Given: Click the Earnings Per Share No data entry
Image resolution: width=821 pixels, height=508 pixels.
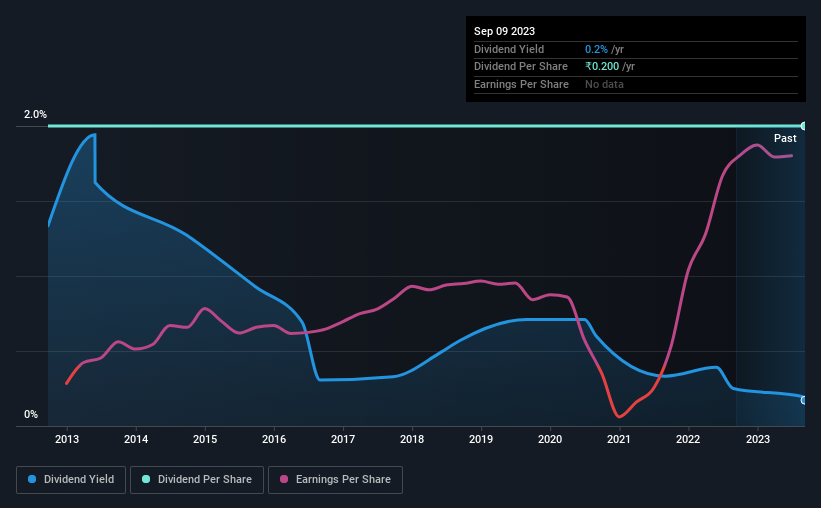Looking at the screenshot, I should (604, 84).
